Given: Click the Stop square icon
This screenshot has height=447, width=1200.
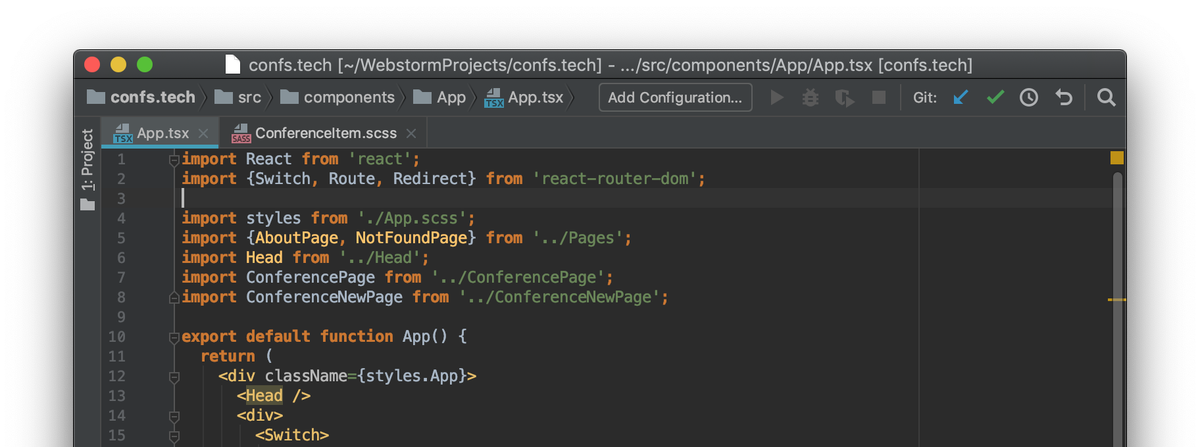Looking at the screenshot, I should (879, 97).
